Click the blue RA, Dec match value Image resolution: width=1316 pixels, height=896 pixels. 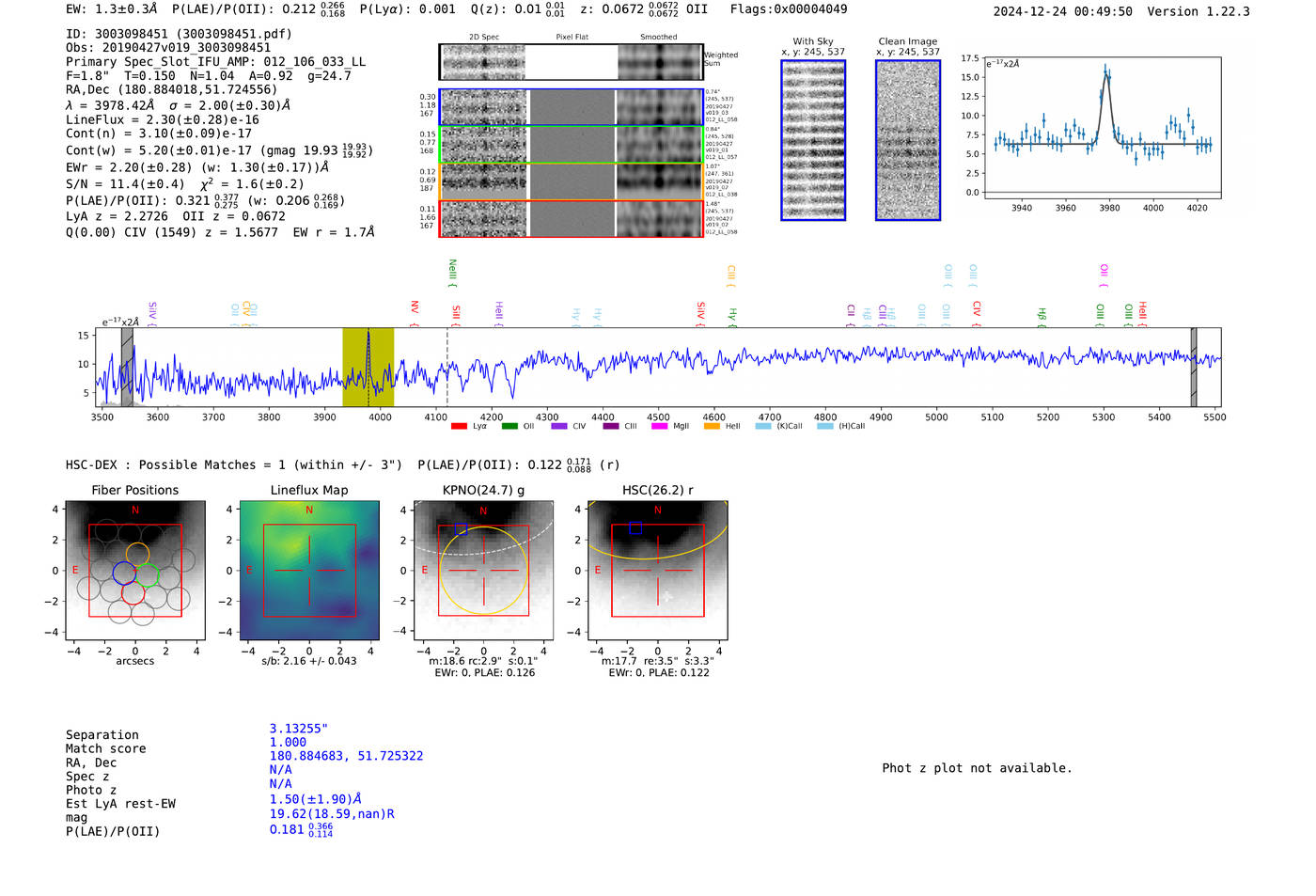click(346, 756)
